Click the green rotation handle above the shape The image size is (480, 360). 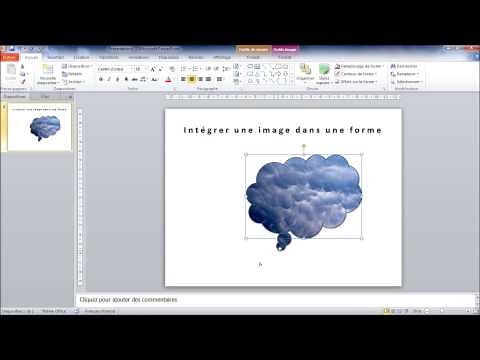304,146
